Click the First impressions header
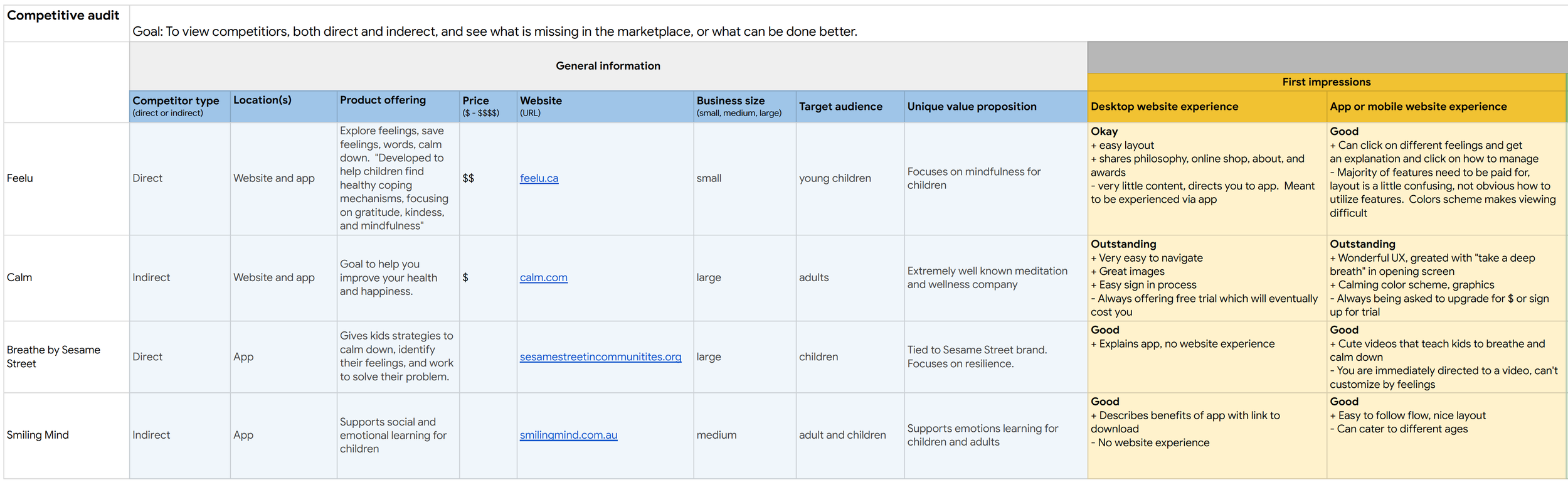This screenshot has height=482, width=1568. (1327, 82)
